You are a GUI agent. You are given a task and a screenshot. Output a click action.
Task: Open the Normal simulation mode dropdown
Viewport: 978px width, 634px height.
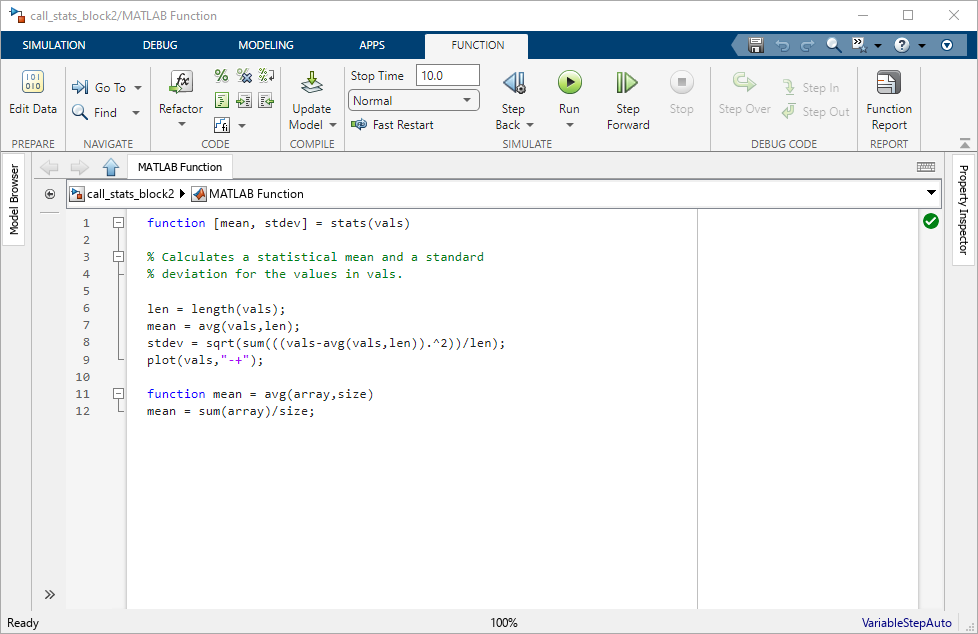coord(414,101)
